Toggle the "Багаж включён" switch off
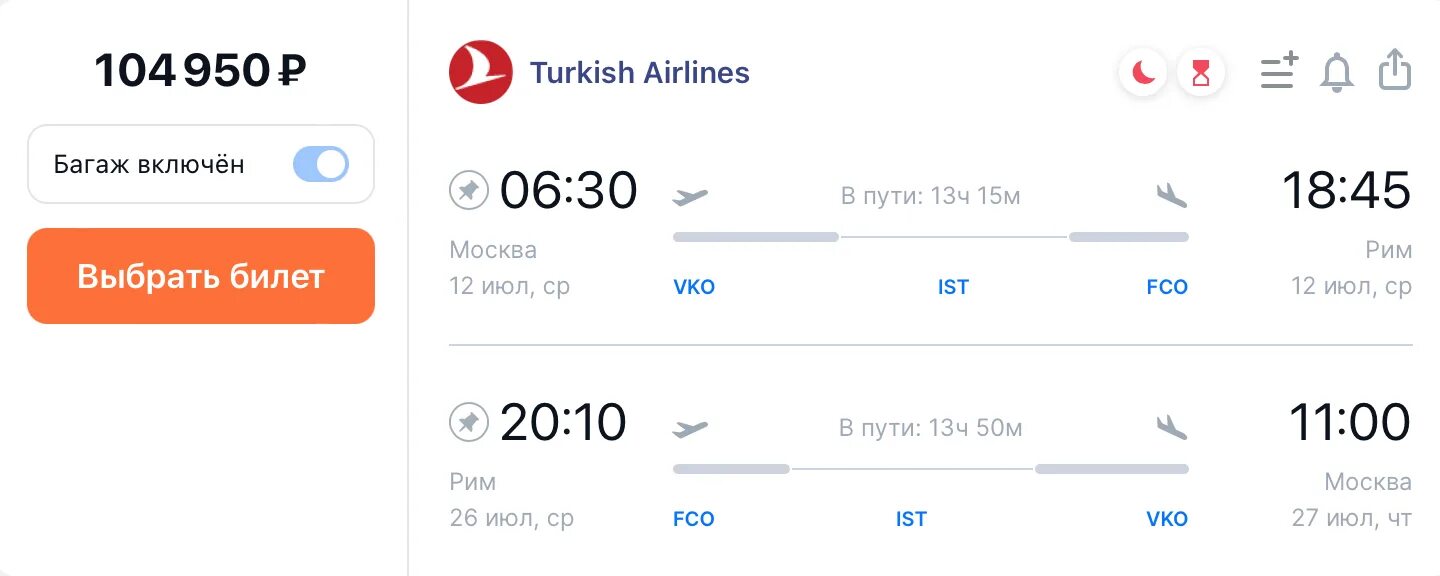Screen dimensions: 1440x576 click(x=321, y=164)
